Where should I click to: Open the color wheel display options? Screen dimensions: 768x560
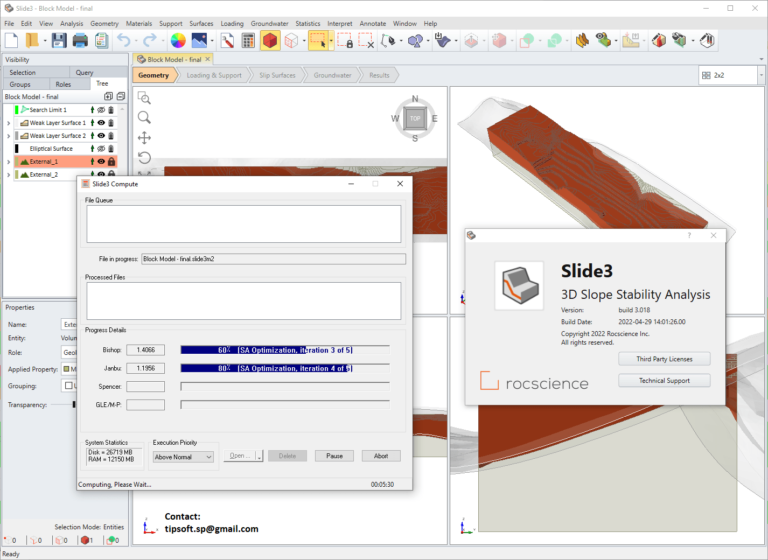[178, 41]
